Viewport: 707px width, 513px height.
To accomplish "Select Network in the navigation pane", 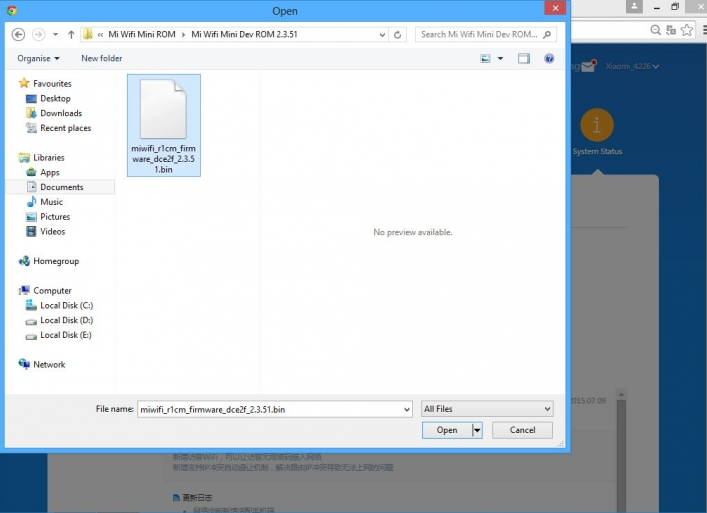I will (x=42, y=365).
